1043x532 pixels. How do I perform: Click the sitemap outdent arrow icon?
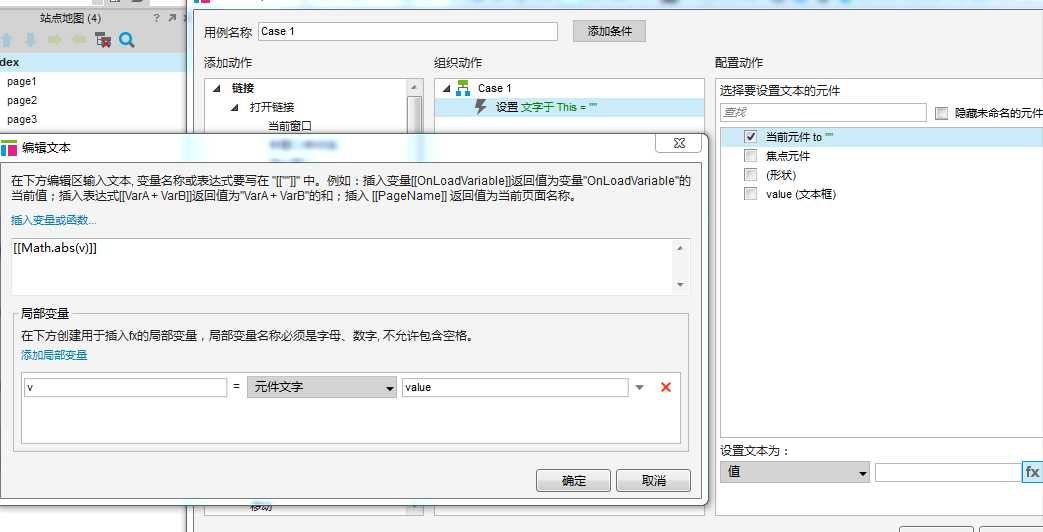tap(79, 40)
